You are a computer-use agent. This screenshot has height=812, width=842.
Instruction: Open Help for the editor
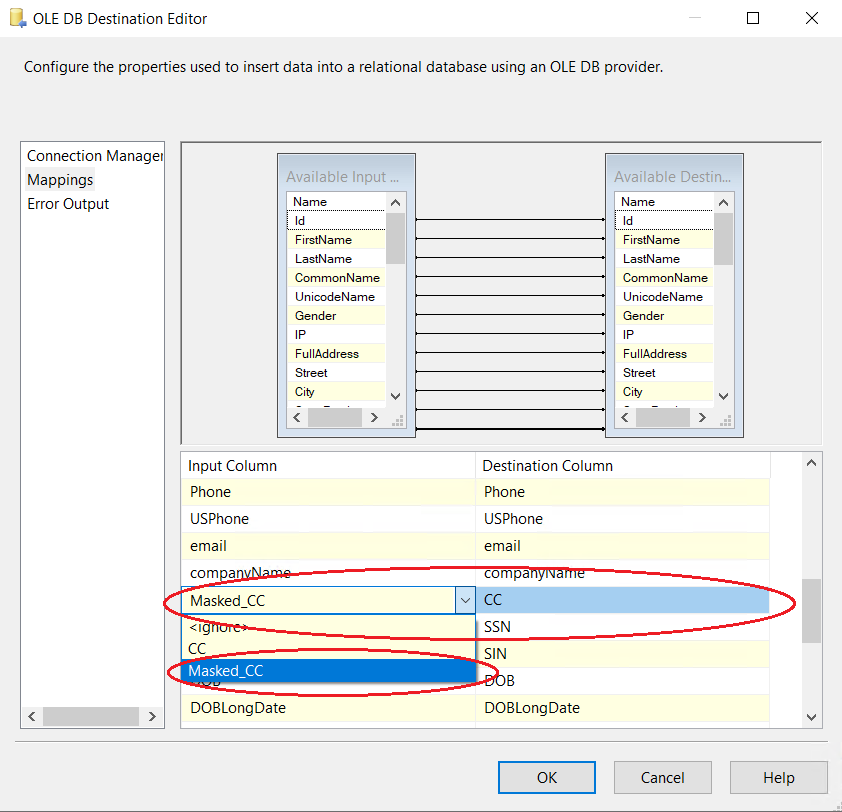tap(778, 777)
